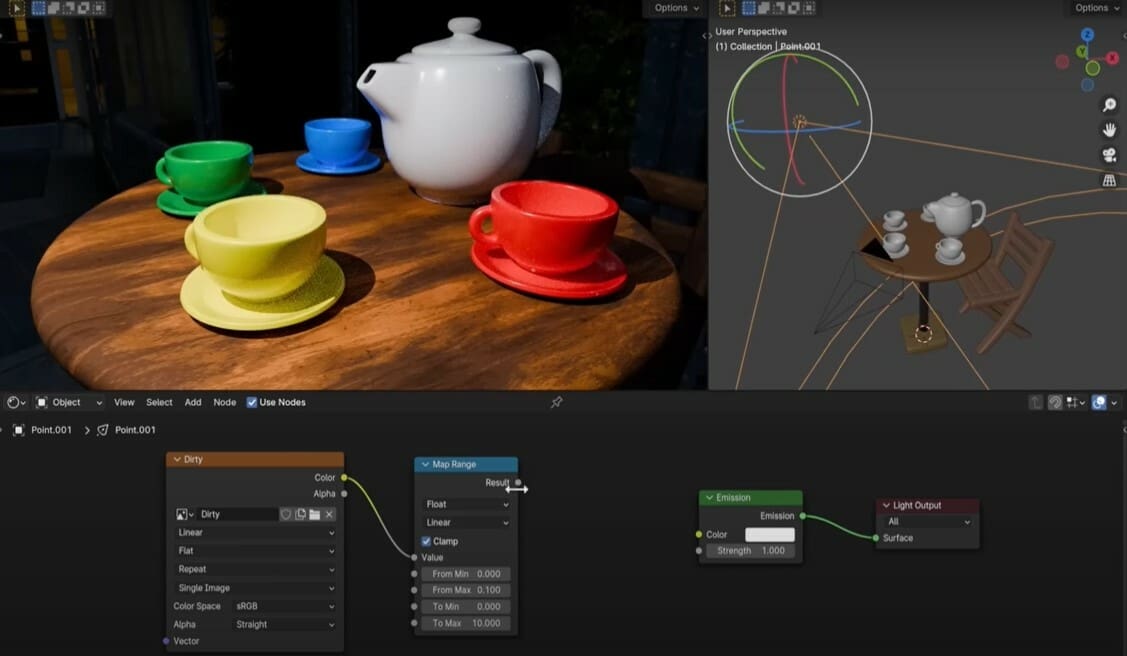This screenshot has width=1127, height=656.
Task: Uncheck Clamp in the Map Range node
Action: tap(426, 541)
